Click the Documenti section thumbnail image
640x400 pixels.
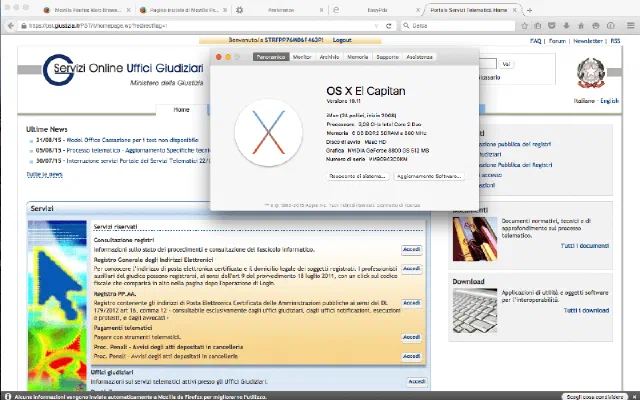point(475,239)
